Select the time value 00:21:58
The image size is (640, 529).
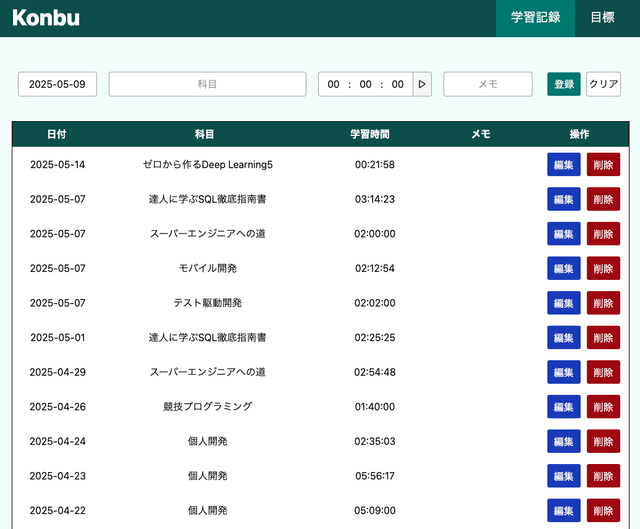point(375,164)
